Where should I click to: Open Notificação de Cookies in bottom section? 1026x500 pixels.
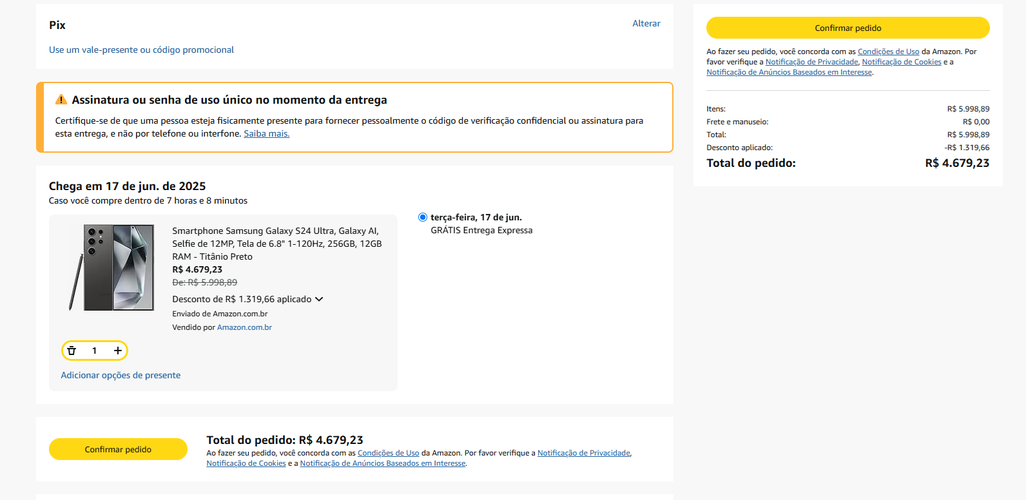click(246, 463)
